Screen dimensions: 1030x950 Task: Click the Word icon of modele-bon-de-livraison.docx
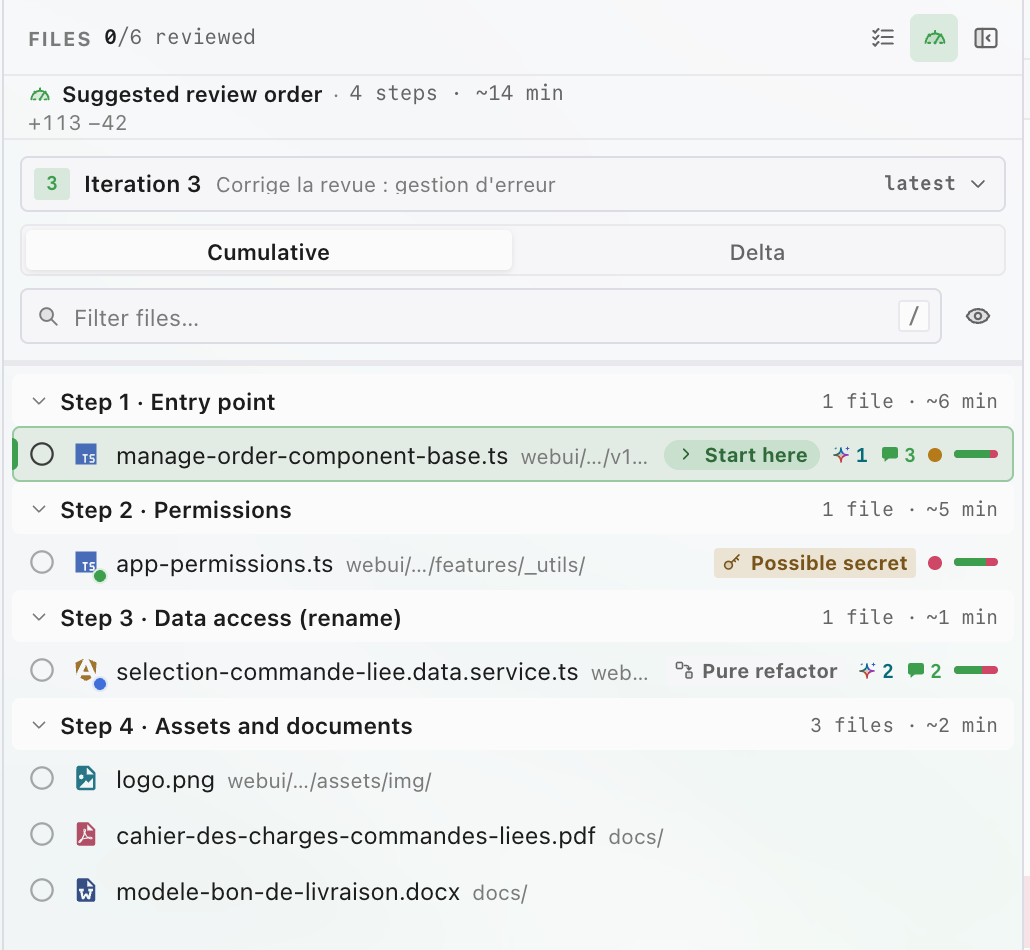coord(86,890)
